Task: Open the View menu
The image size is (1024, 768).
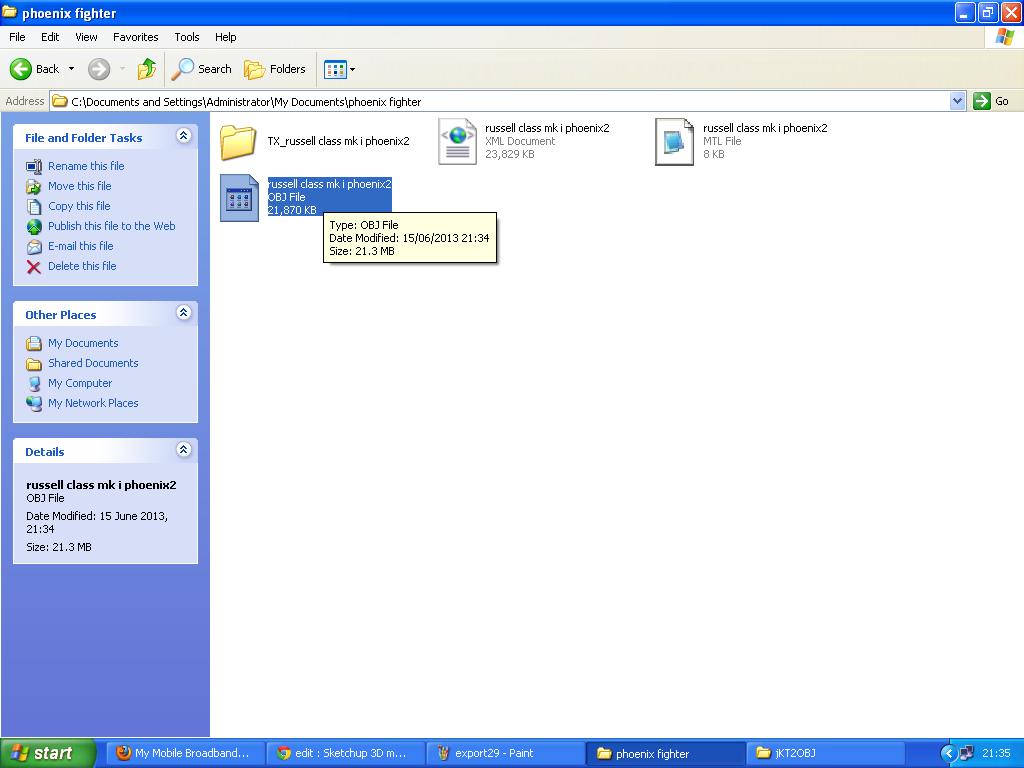Action: coord(86,37)
